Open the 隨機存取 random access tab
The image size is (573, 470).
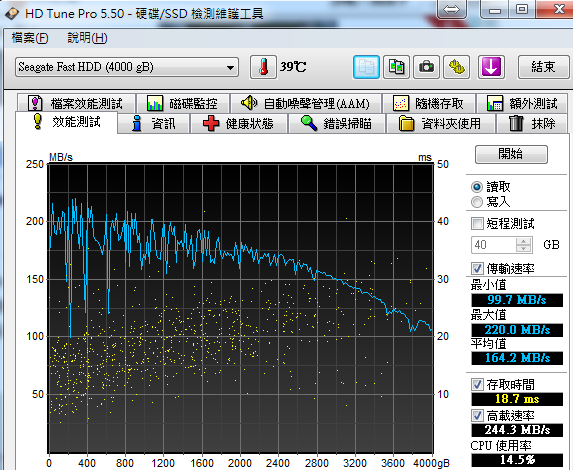pos(429,104)
